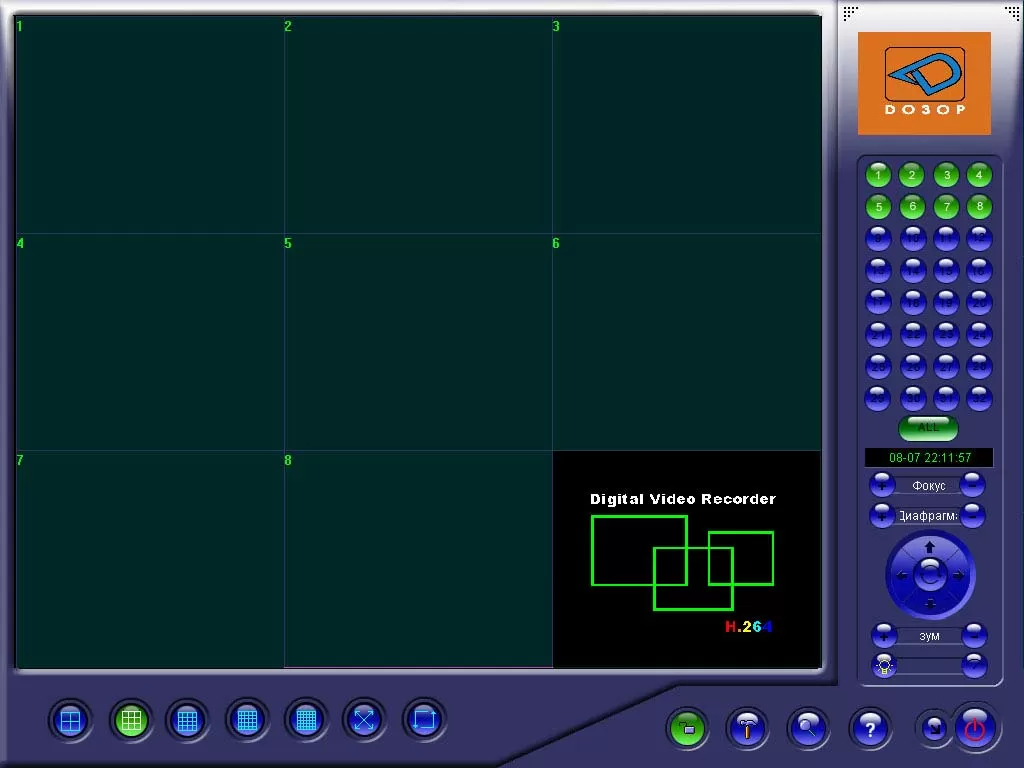This screenshot has width=1024, height=768.
Task: Click the Digital Video Recorder H.264 pane
Action: point(686,559)
